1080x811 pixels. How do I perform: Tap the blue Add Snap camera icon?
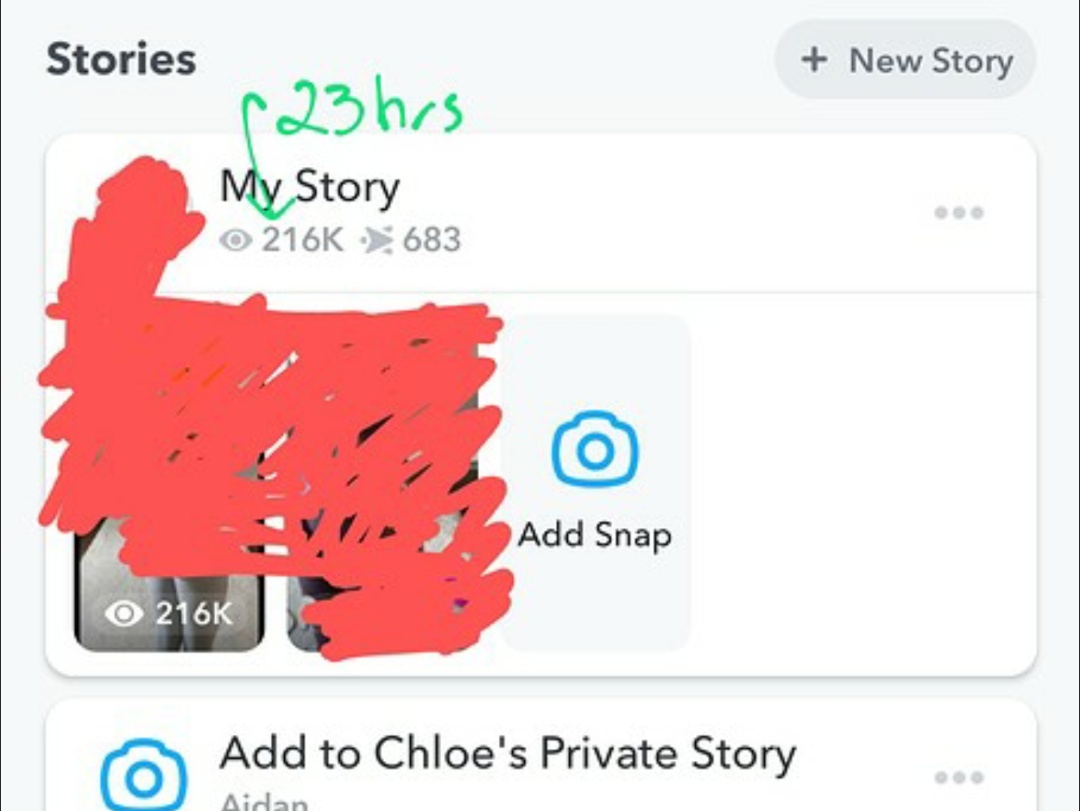click(x=595, y=449)
